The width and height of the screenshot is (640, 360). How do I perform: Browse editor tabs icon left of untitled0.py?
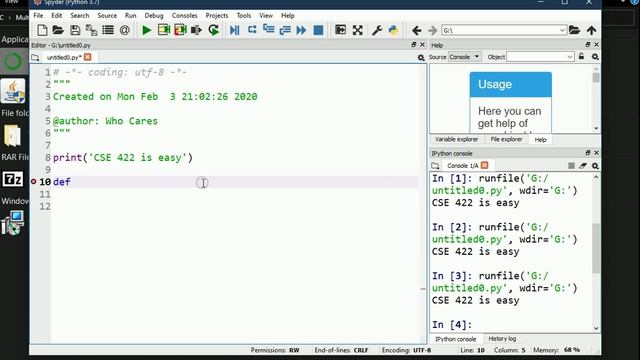coord(35,58)
